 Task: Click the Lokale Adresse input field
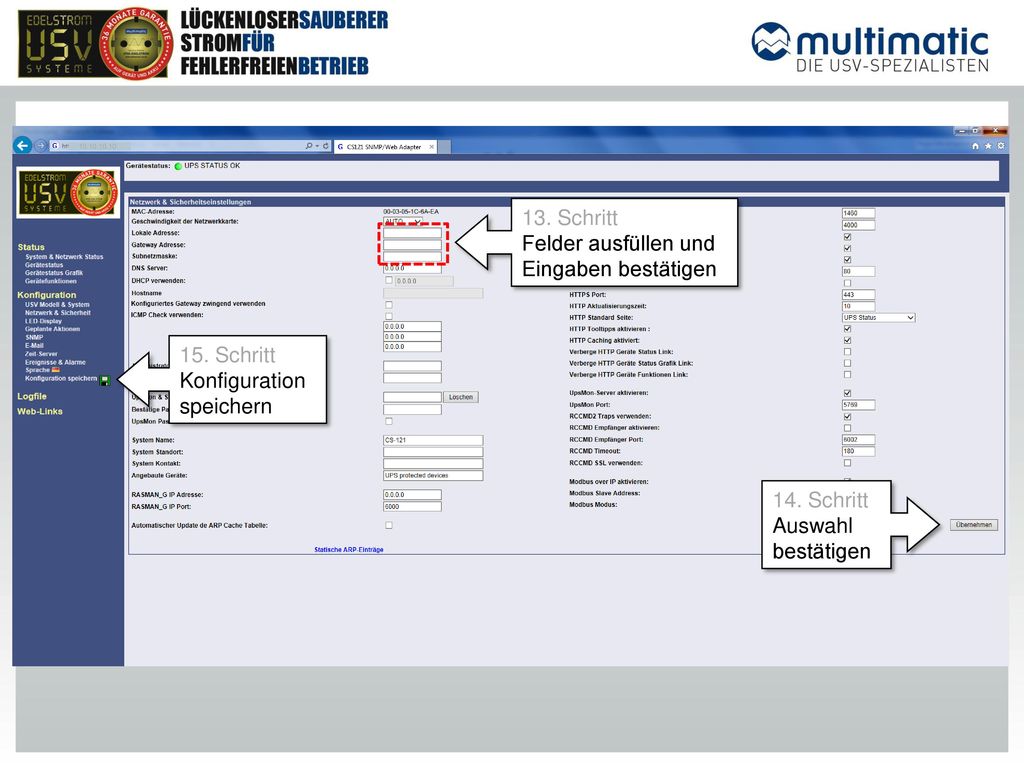point(412,233)
